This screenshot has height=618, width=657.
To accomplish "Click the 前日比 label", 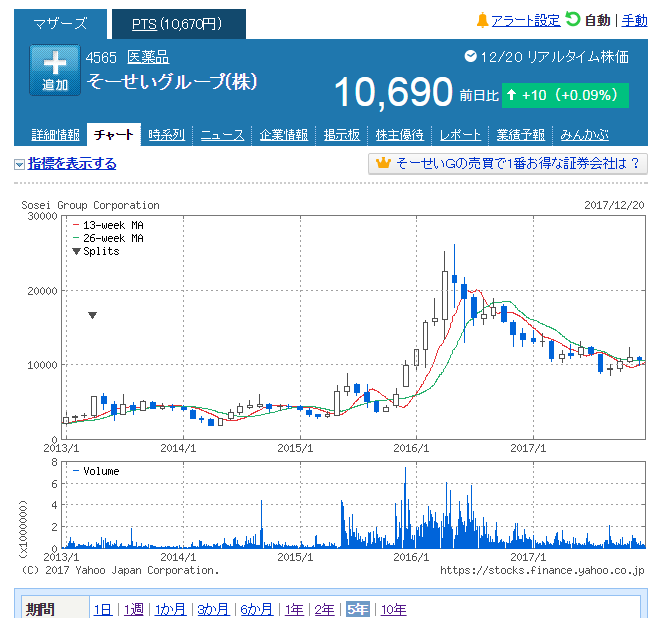I will 479,96.
